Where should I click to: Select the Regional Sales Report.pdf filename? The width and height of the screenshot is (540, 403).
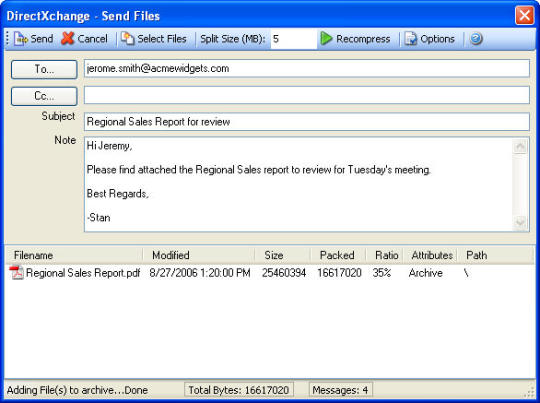(x=83, y=273)
